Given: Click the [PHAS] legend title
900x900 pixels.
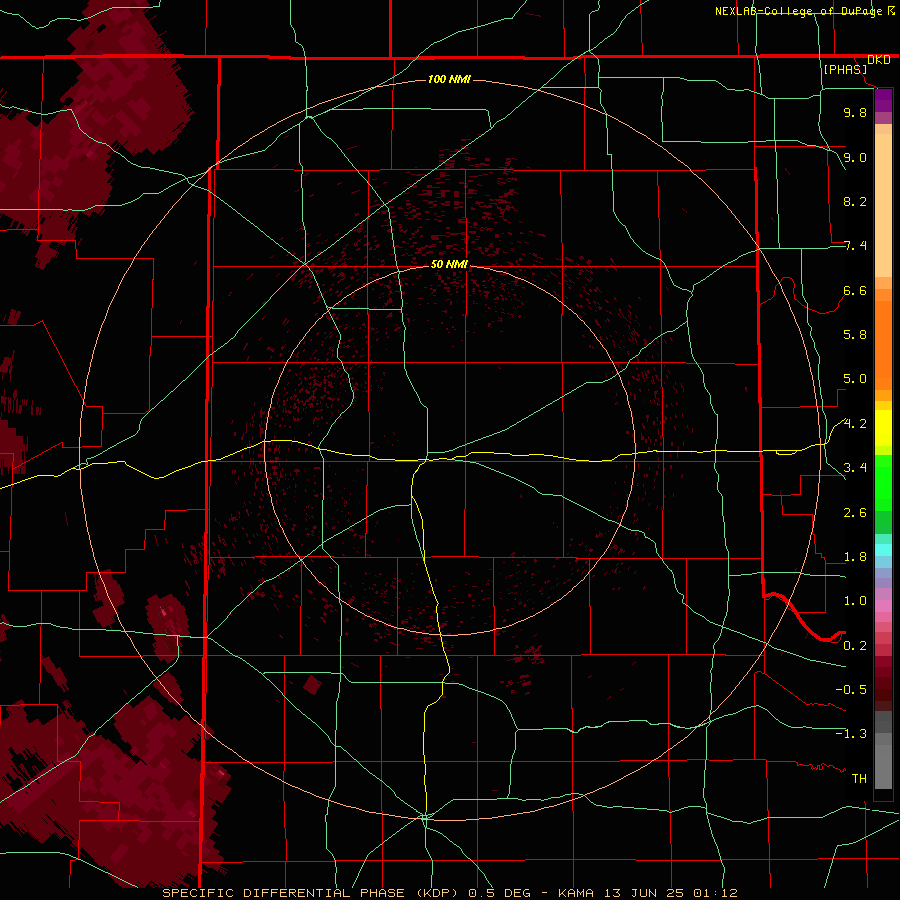Looking at the screenshot, I should (845, 70).
